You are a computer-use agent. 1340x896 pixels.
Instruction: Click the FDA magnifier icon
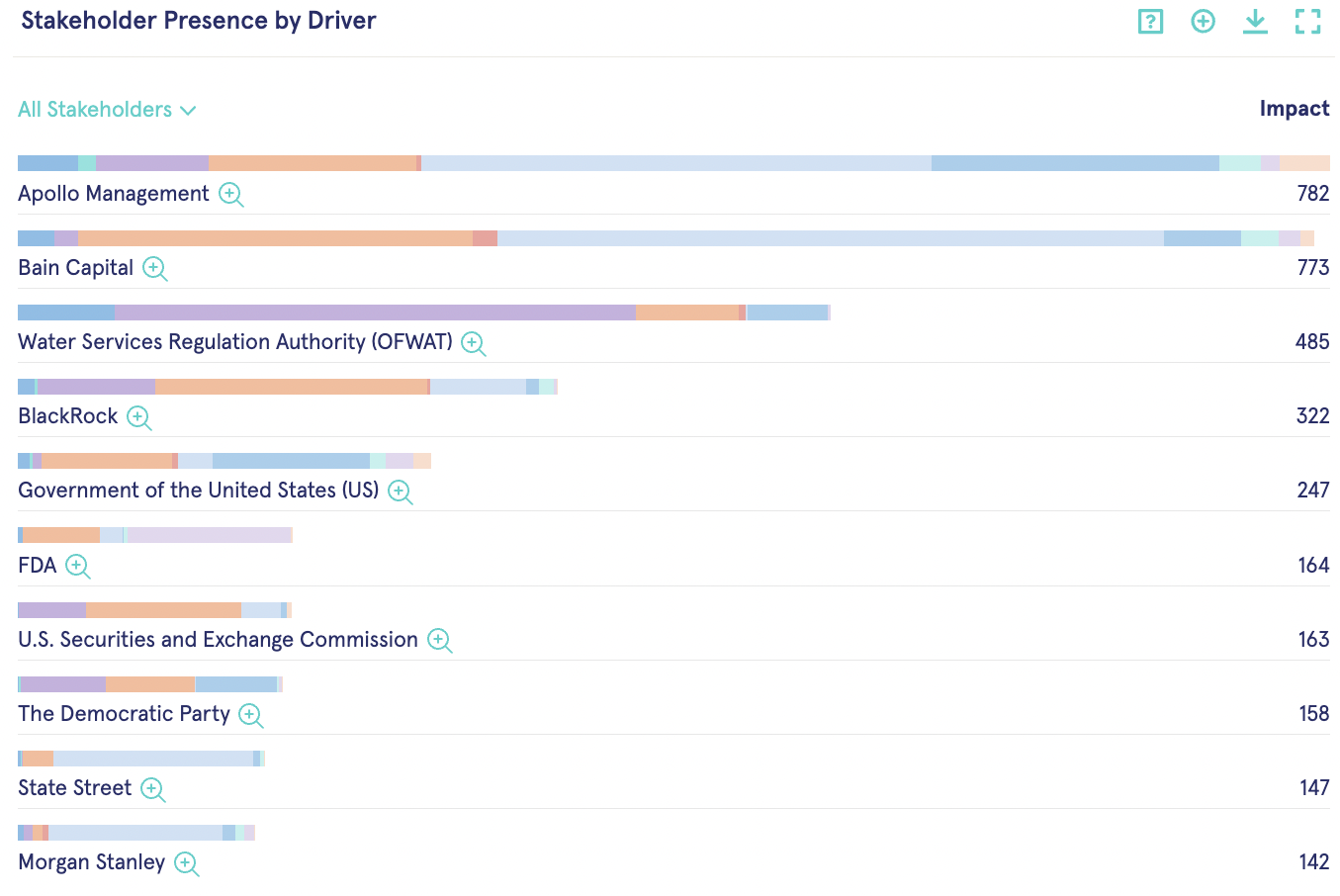point(77,566)
